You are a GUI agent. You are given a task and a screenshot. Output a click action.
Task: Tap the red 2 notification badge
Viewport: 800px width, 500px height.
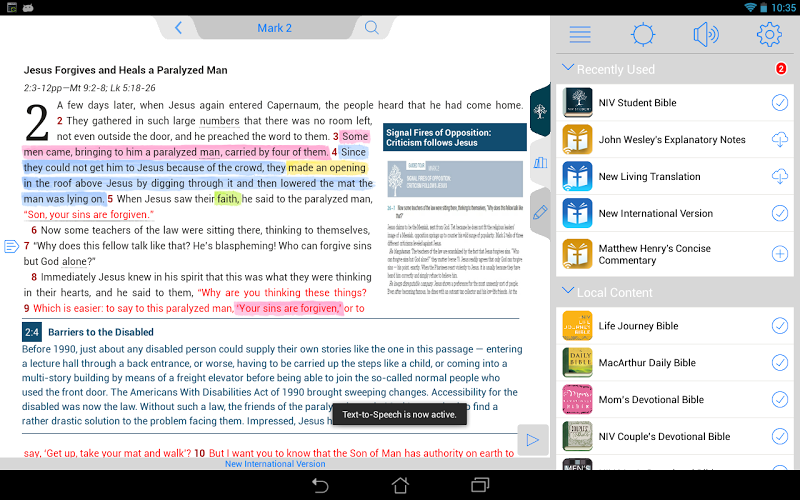tap(781, 68)
